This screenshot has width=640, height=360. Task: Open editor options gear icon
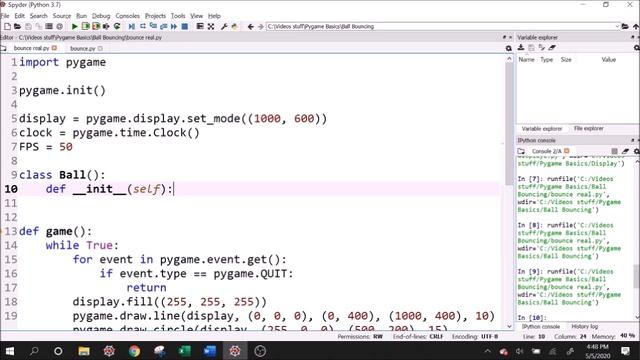click(509, 48)
